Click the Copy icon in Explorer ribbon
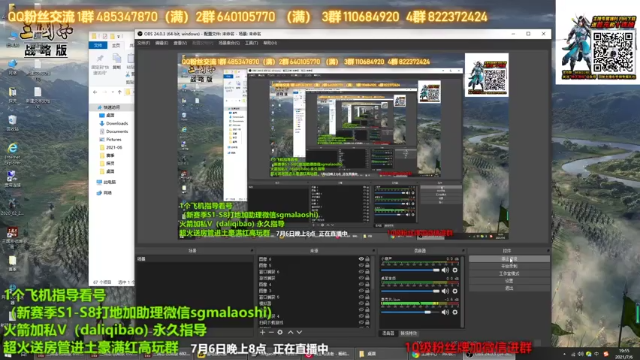This screenshot has width=640, height=360. pyautogui.click(x=117, y=61)
